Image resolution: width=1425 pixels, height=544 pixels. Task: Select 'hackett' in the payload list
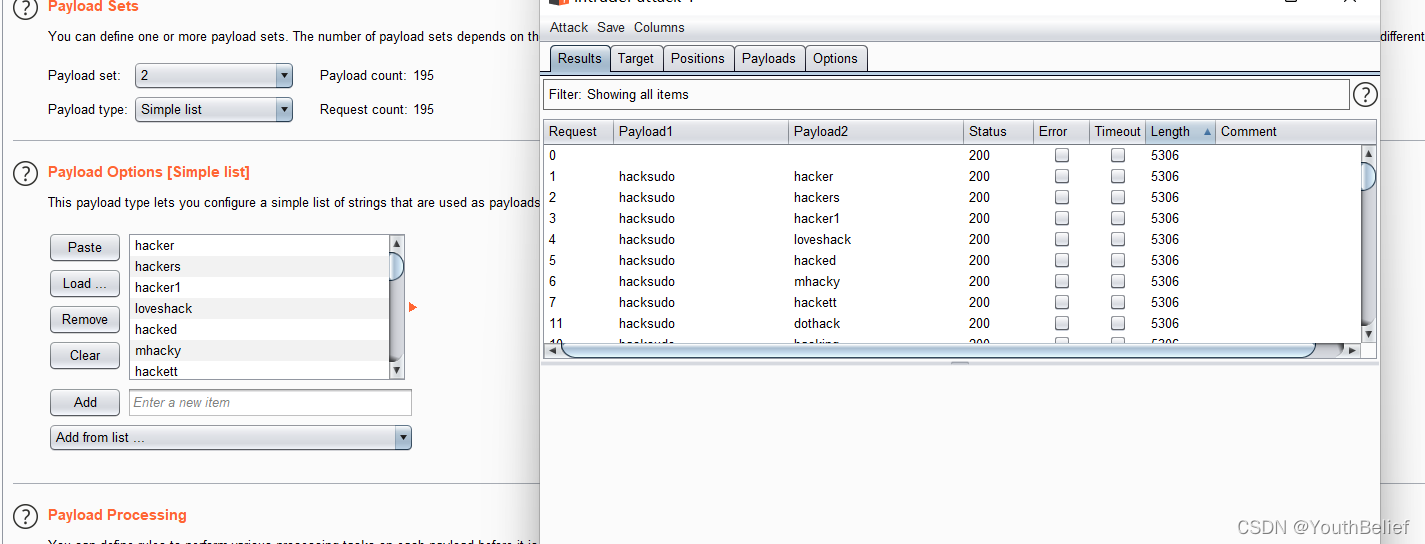coord(259,372)
